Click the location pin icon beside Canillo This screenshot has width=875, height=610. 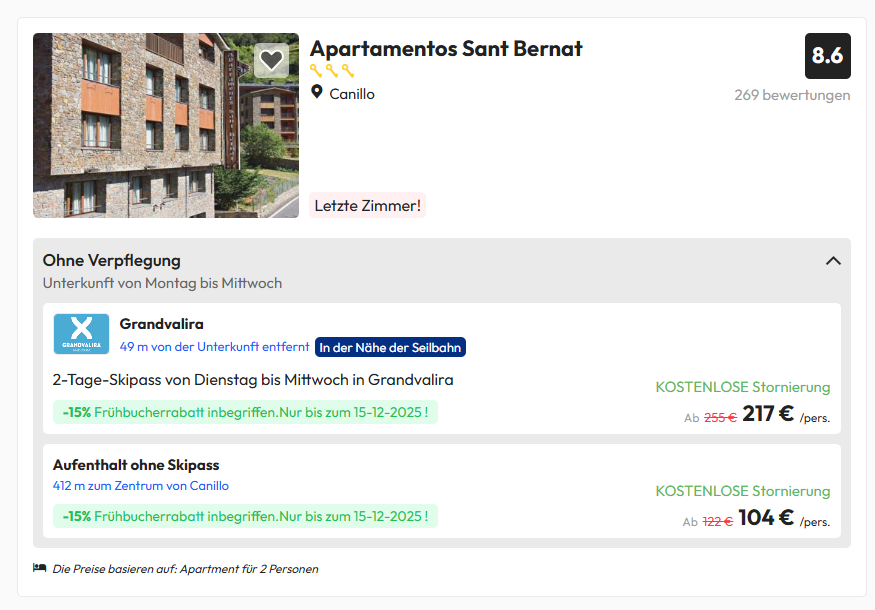point(316,92)
